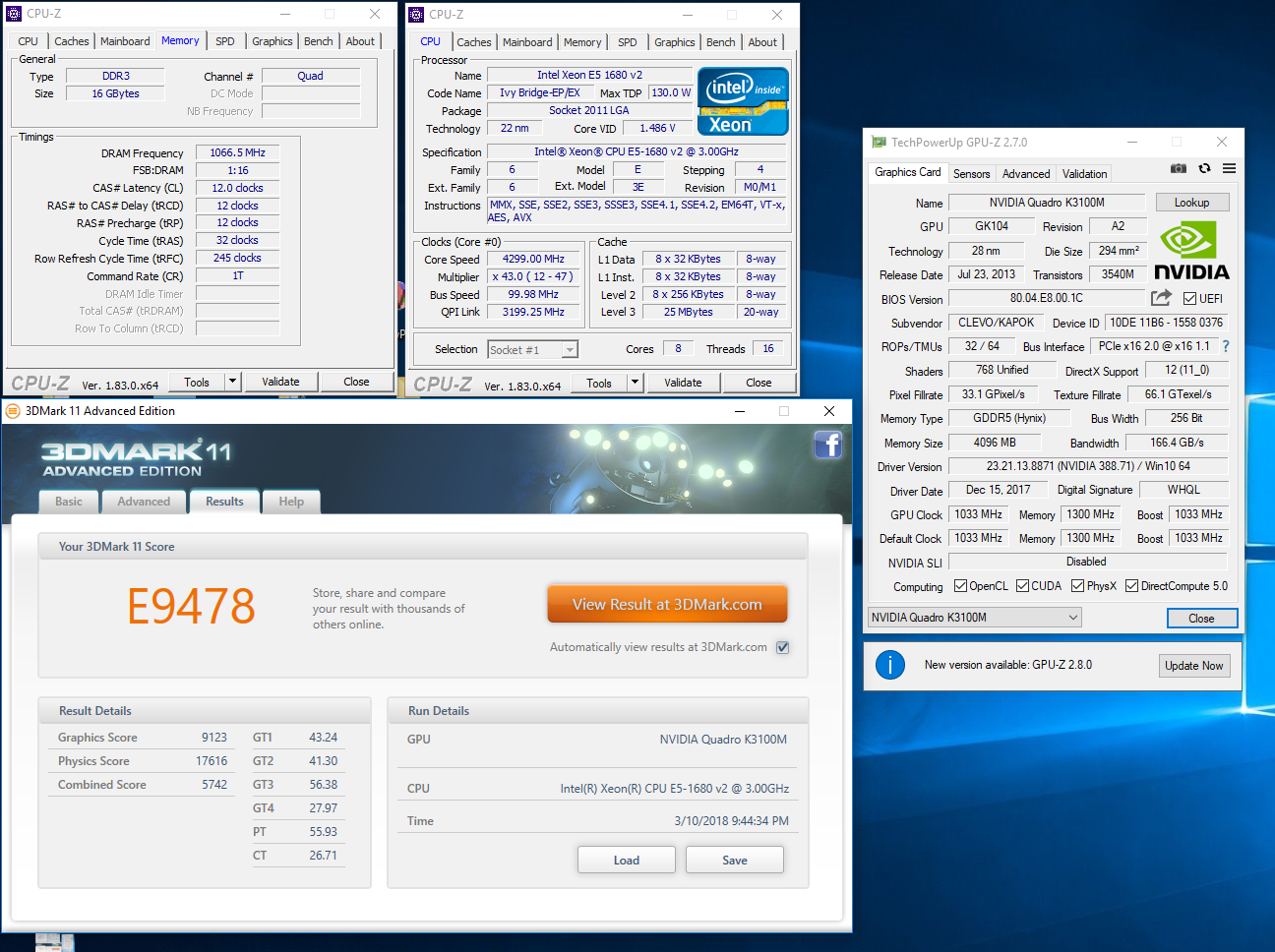Click Physics Score value 17616

(x=211, y=761)
